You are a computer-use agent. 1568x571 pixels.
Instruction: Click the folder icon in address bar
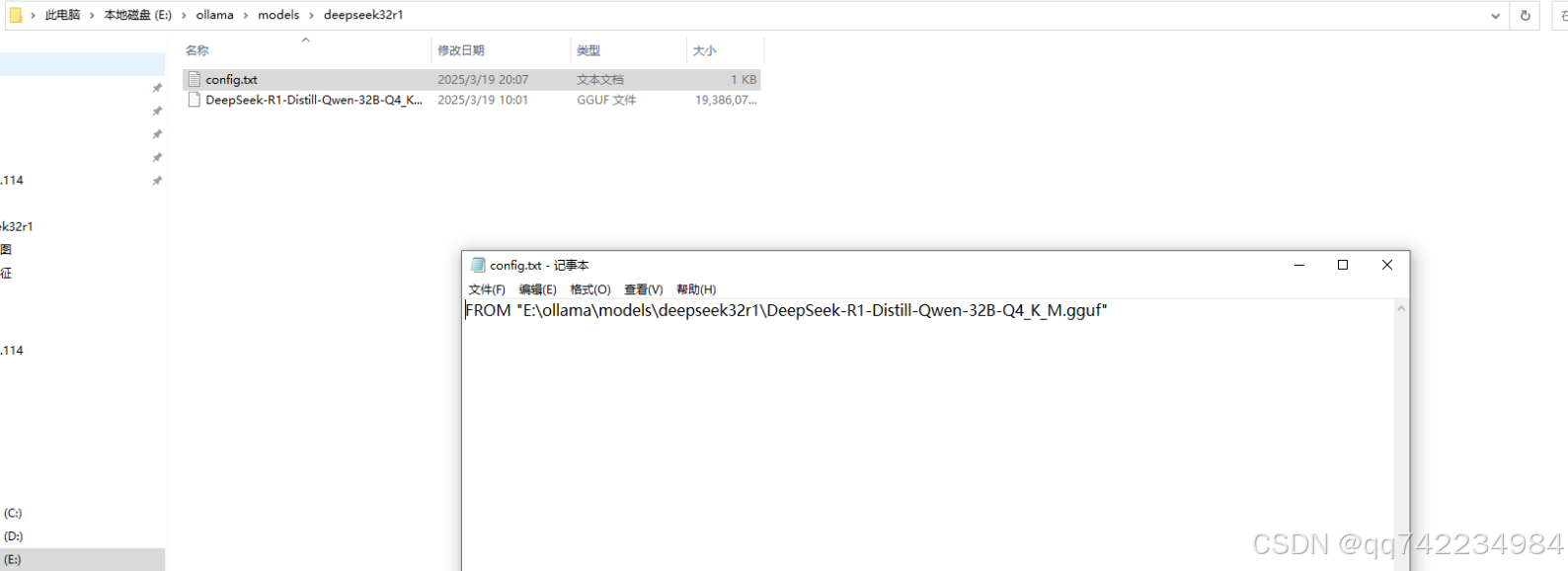(x=16, y=15)
